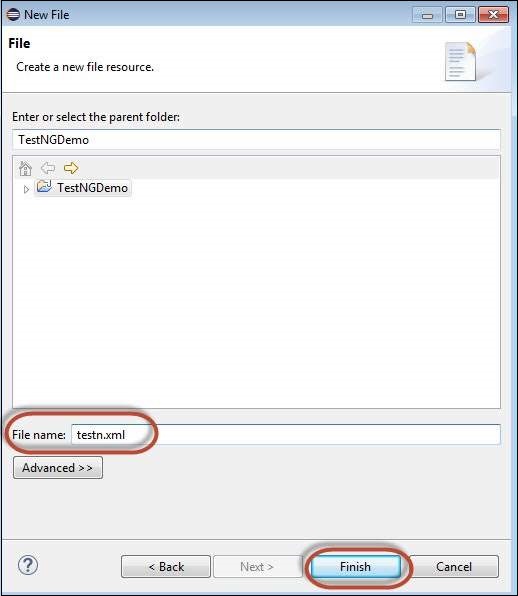Select the TestNGDemo tree item label
The image size is (518, 596).
tap(92, 188)
